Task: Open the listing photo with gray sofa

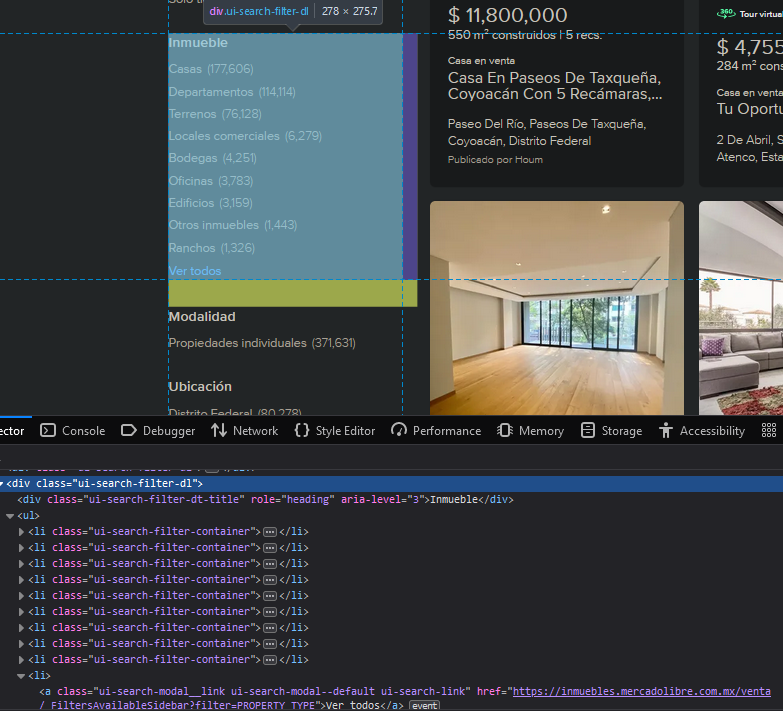Action: (x=741, y=308)
